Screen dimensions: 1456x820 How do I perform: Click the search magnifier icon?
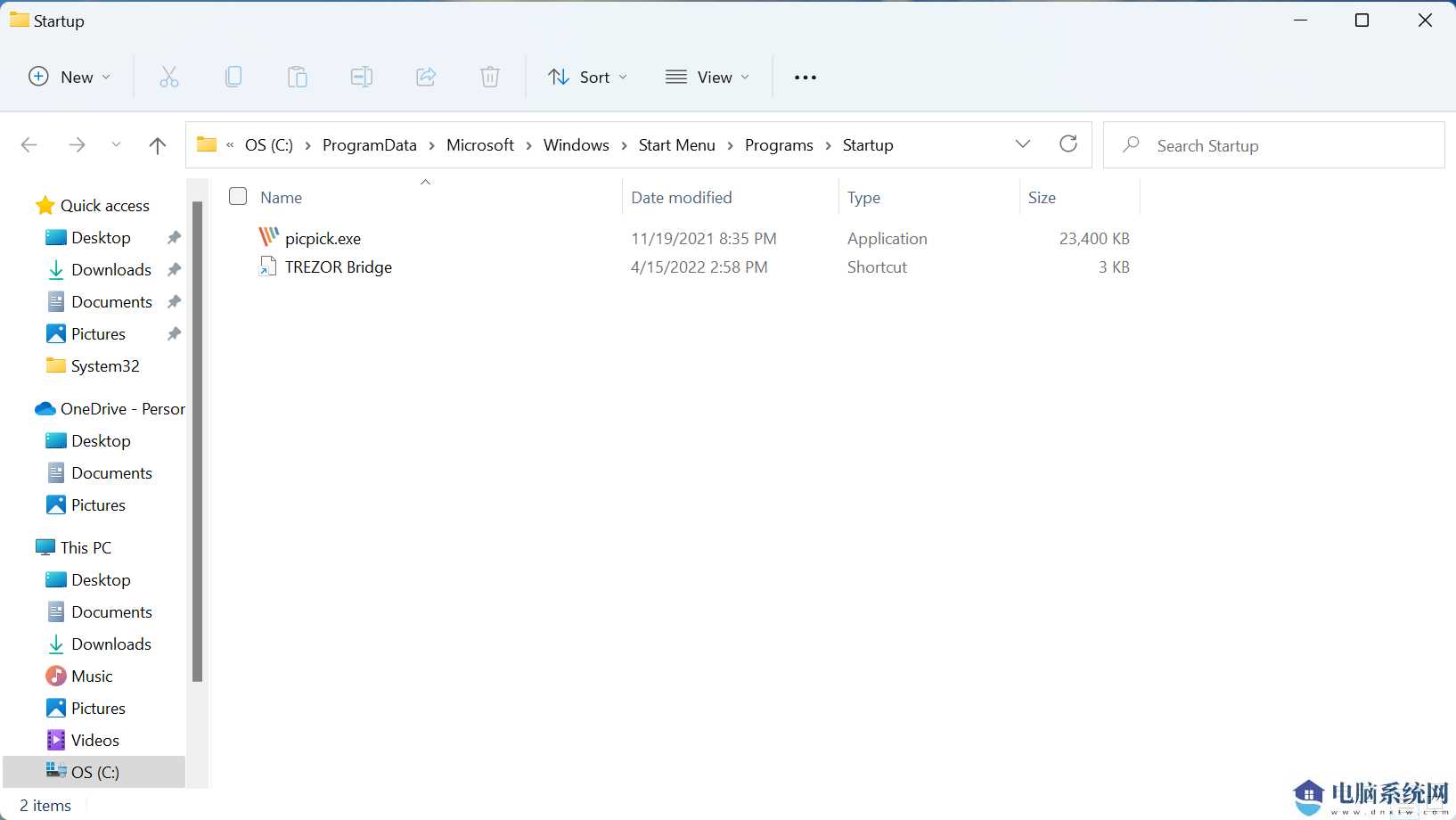[1132, 144]
